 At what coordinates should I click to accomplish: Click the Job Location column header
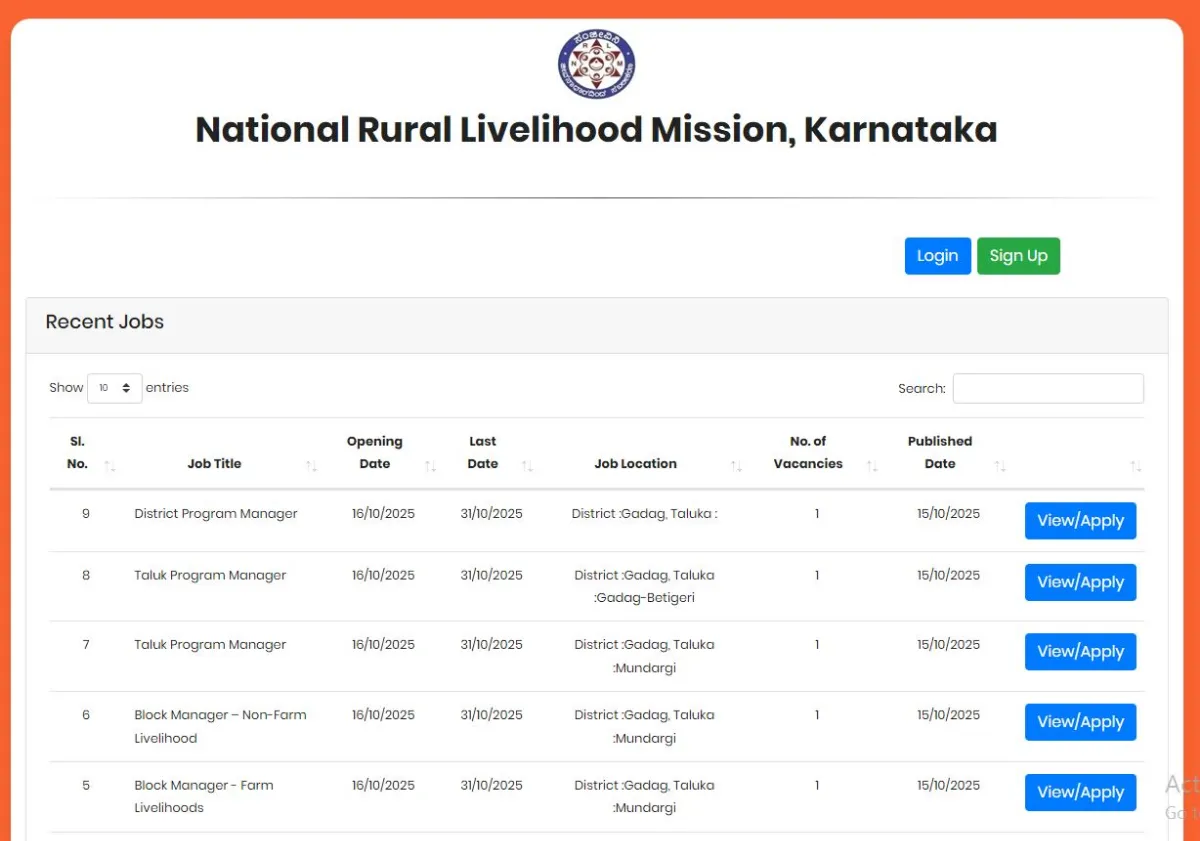pos(636,464)
